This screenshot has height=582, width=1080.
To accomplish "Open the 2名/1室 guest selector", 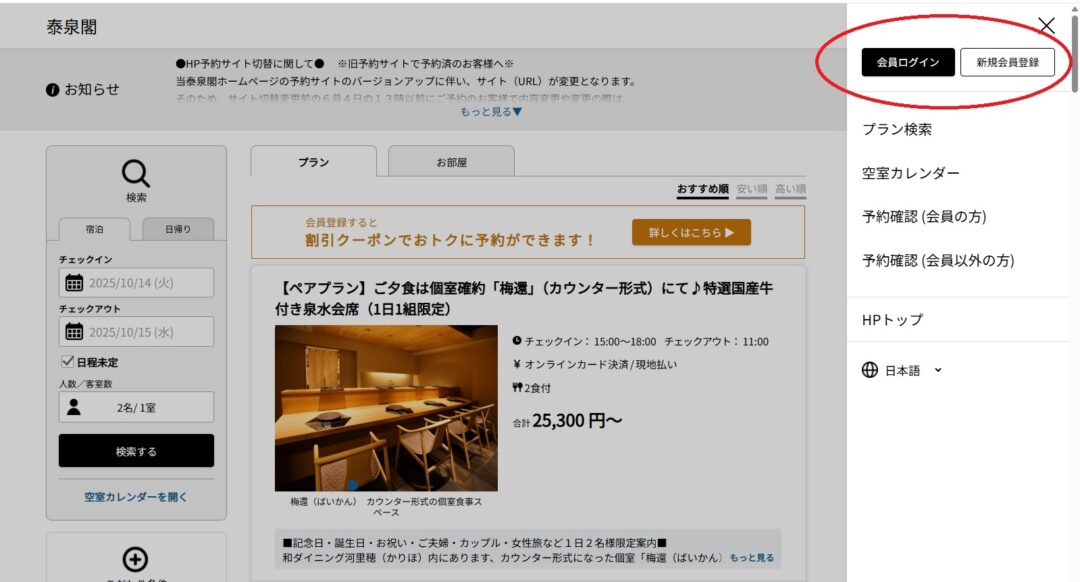I will (x=136, y=407).
